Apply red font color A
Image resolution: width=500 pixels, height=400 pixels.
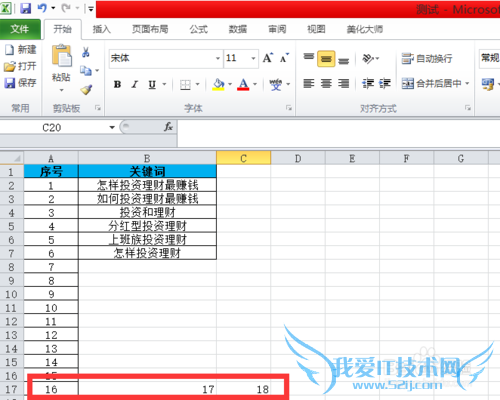click(x=243, y=84)
